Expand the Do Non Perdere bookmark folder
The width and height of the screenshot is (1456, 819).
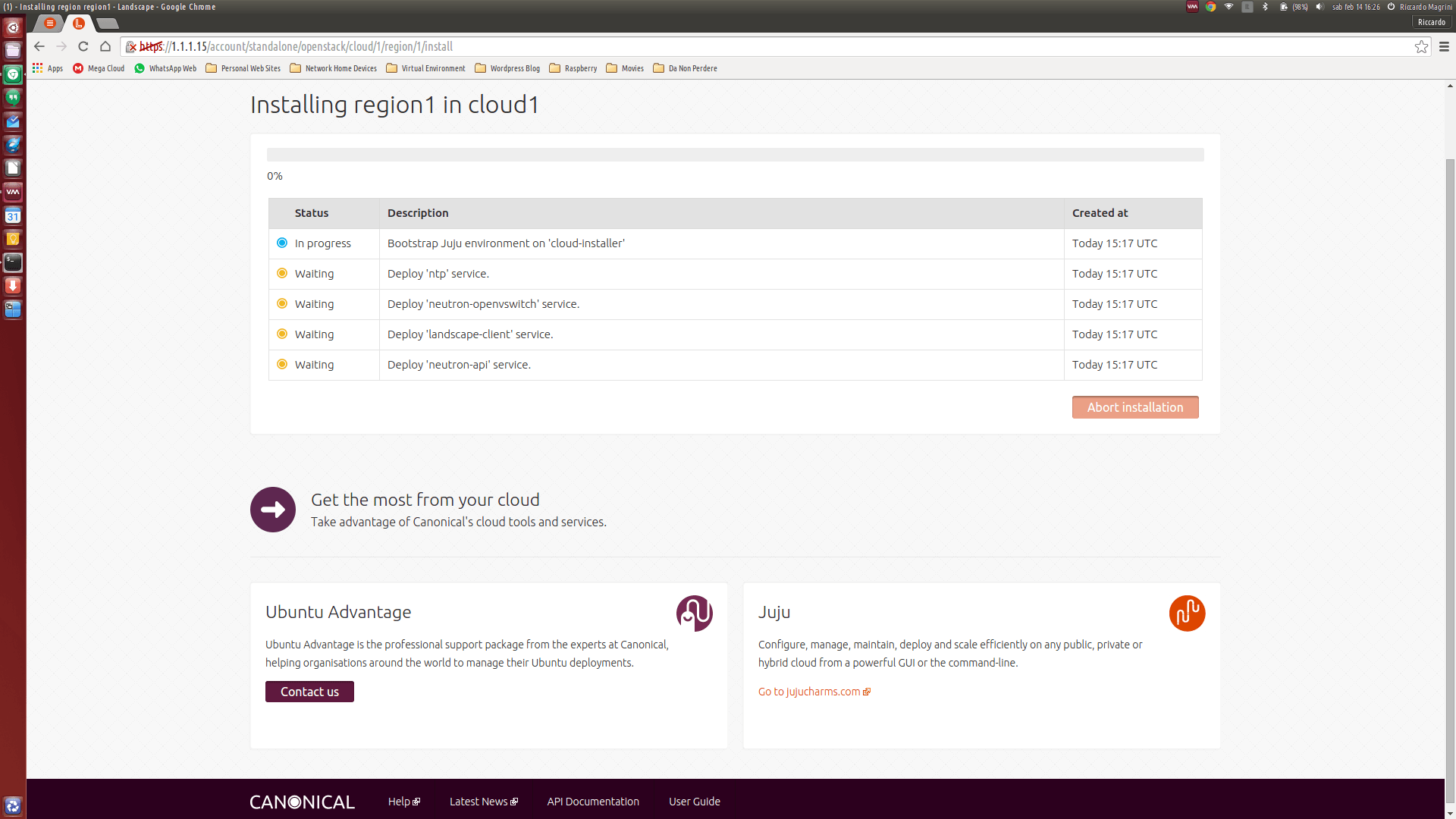pos(685,68)
